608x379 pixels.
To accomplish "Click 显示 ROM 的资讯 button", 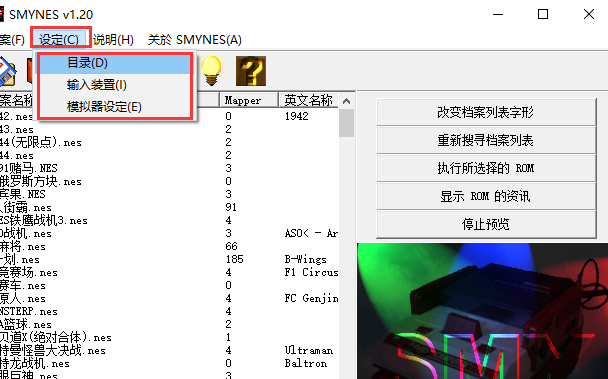I will (486, 196).
